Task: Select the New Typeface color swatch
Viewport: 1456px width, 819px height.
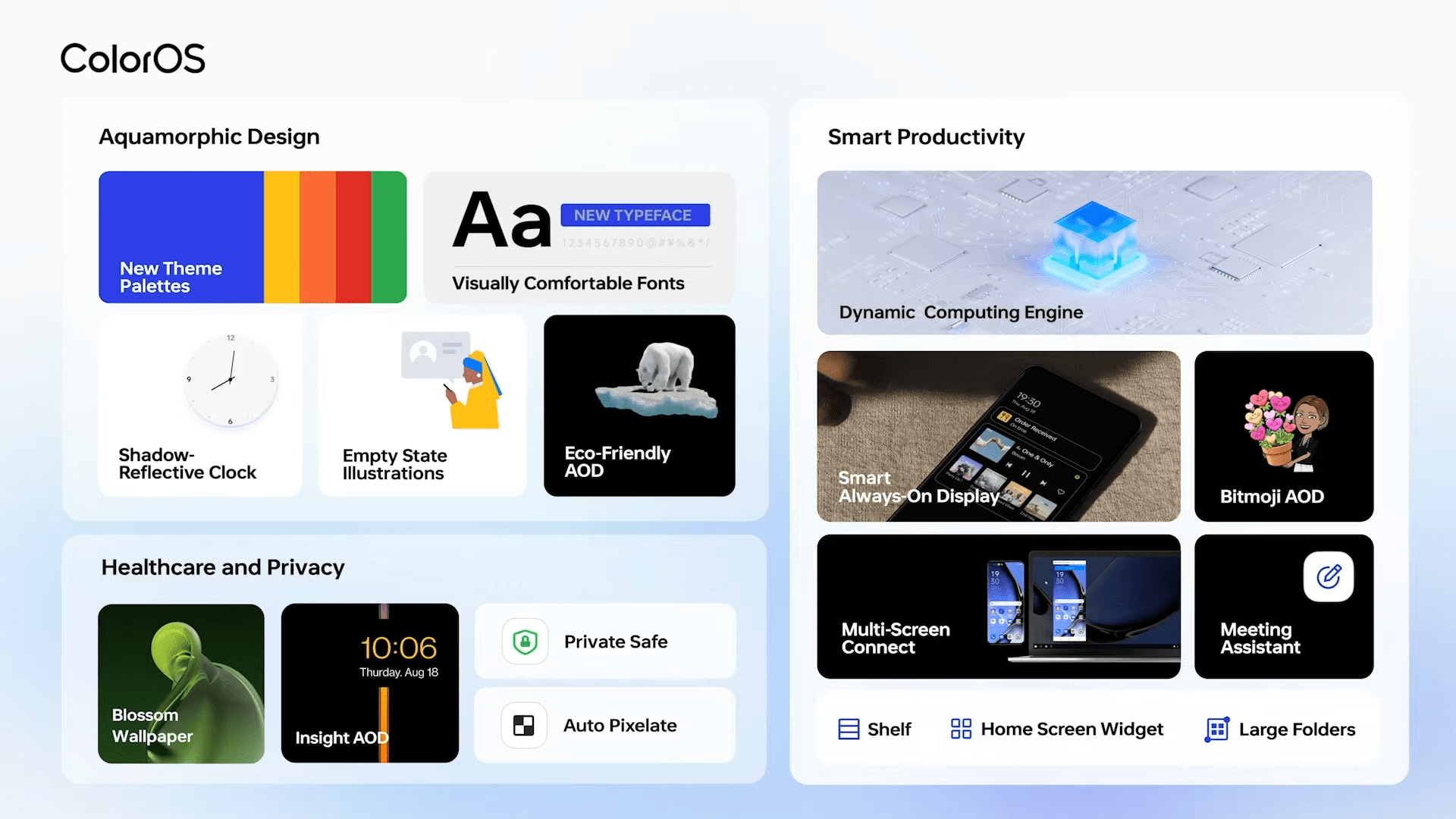Action: tap(633, 215)
